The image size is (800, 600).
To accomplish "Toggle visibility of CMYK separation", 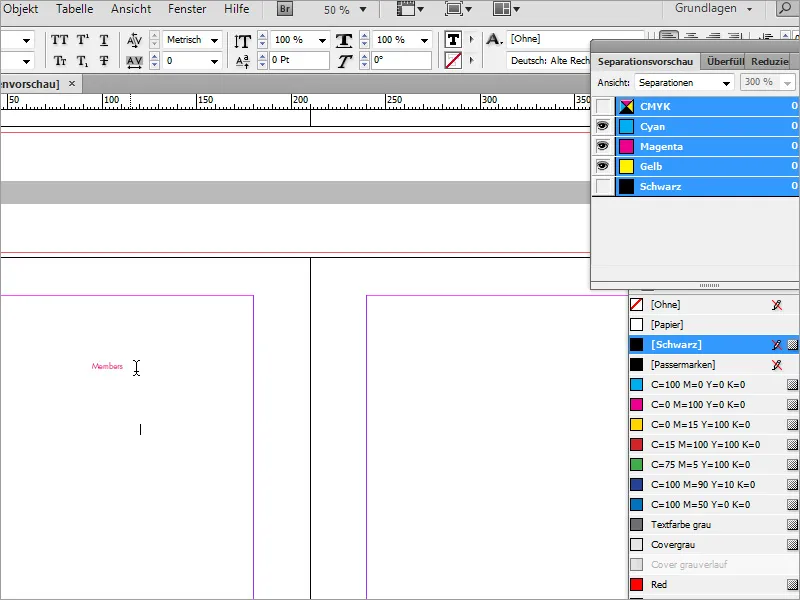I will coord(603,107).
